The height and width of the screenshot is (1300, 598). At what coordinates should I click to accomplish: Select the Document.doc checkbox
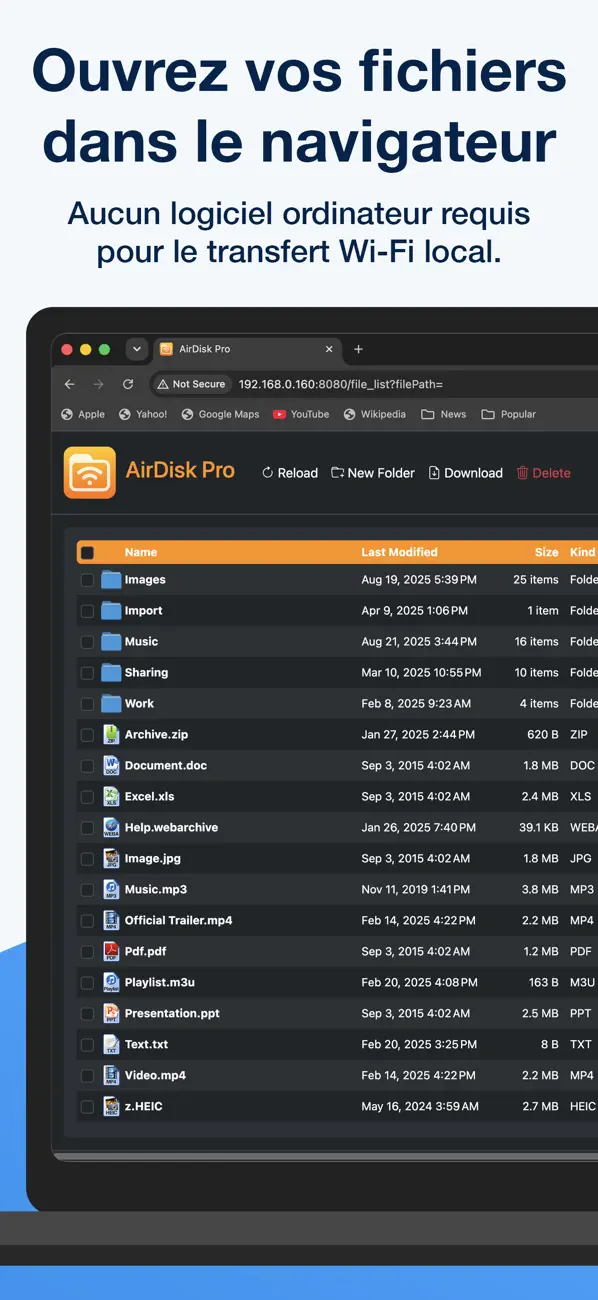click(87, 766)
